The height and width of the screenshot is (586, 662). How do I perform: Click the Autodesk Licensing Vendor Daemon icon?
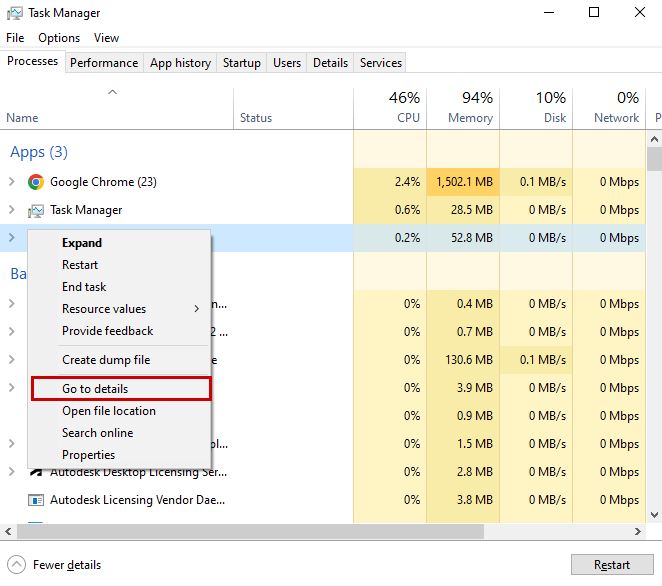pyautogui.click(x=36, y=500)
